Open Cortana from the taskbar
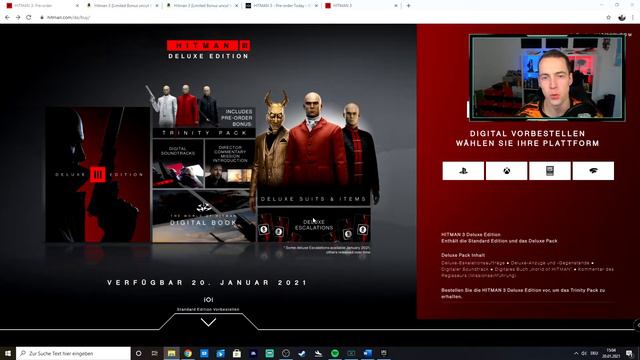 tap(138, 353)
